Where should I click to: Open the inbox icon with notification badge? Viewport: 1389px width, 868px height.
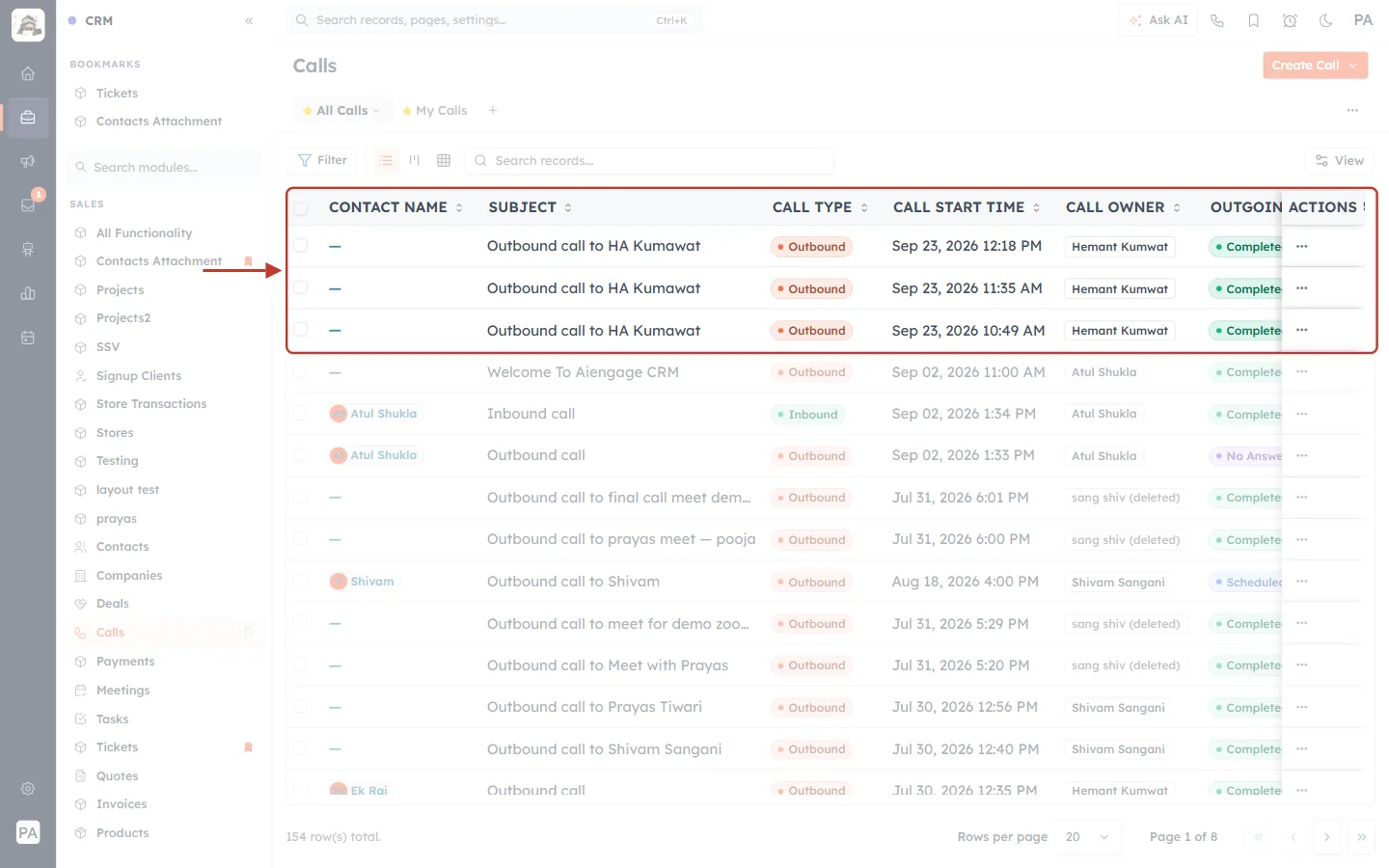(x=28, y=204)
